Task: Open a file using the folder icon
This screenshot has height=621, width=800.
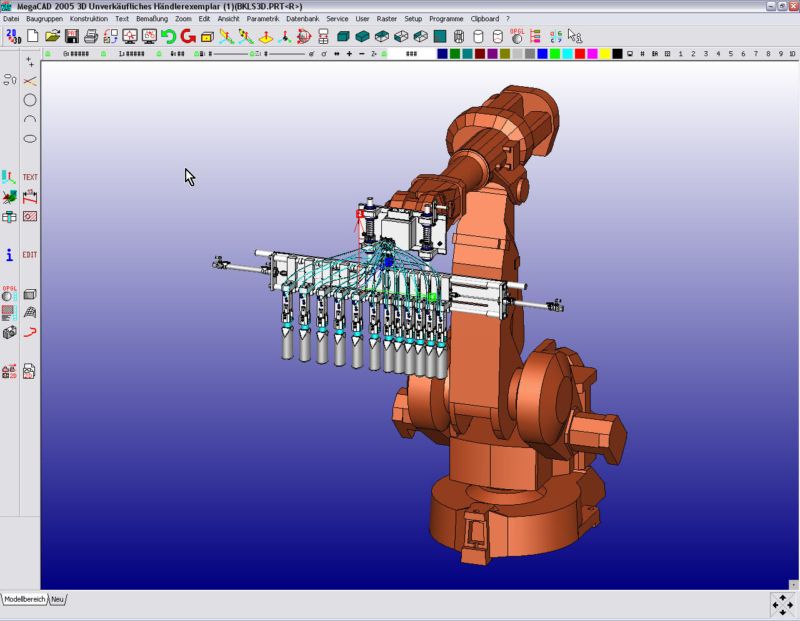Action: (x=52, y=36)
